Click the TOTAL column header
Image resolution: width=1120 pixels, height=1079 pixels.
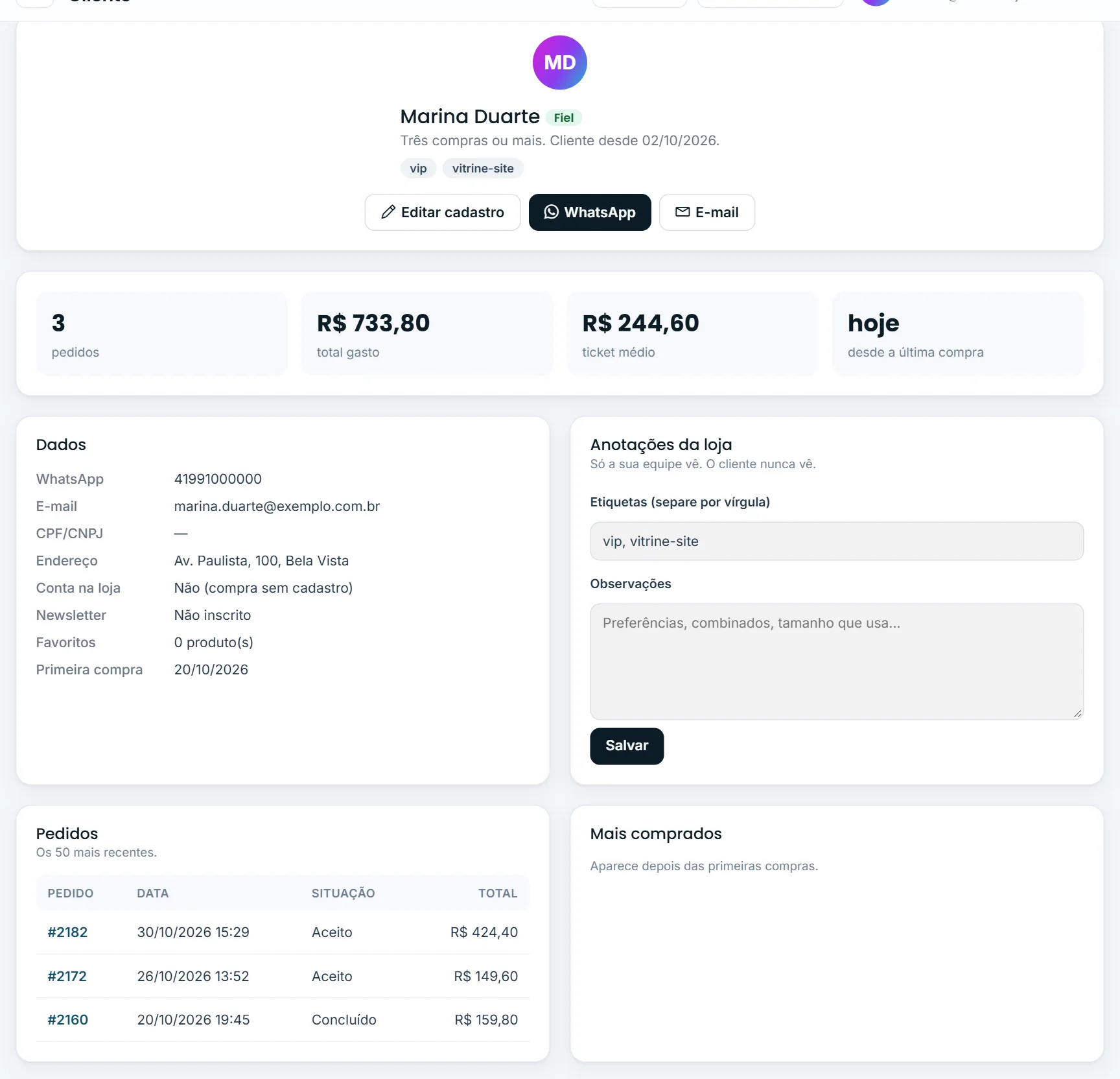(498, 894)
